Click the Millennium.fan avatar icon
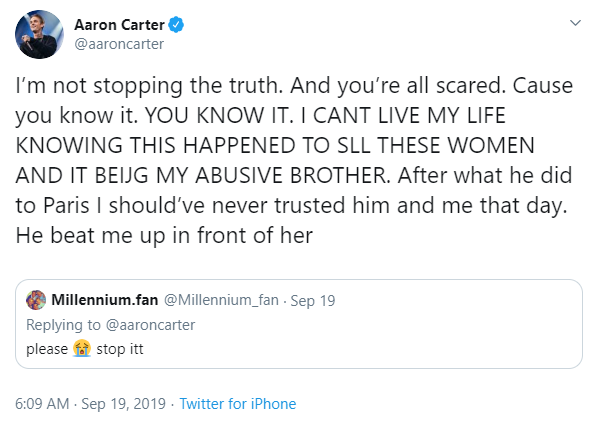595x426 pixels. click(36, 300)
